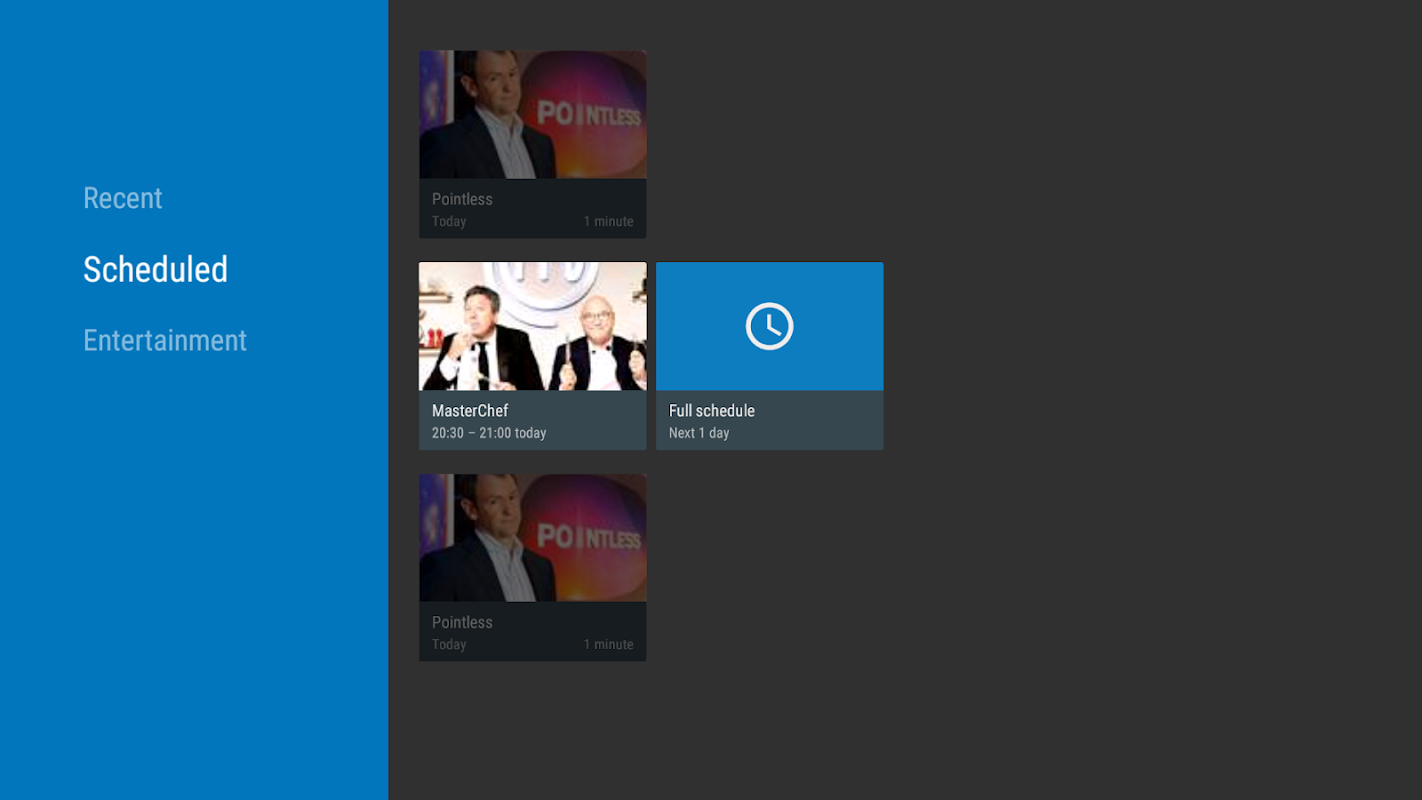Image resolution: width=1422 pixels, height=800 pixels.
Task: Click the clock icon on Full schedule
Action: click(x=769, y=326)
